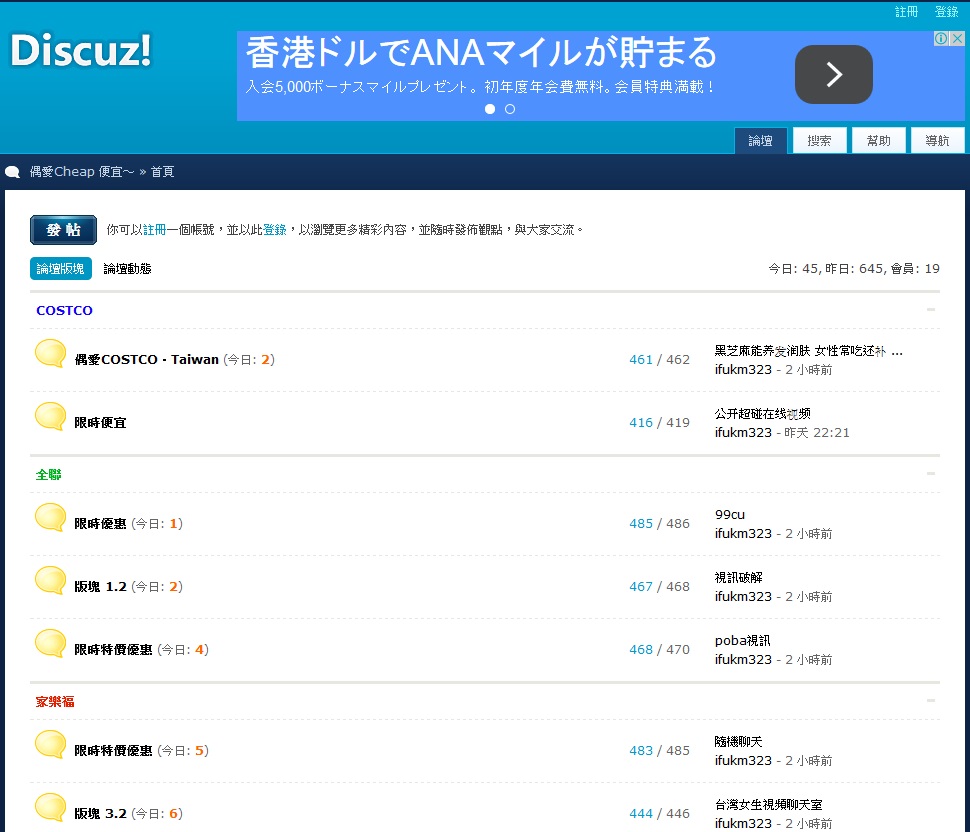
Task: Click forum icon beside 版塊 1.2
Action: (50, 580)
